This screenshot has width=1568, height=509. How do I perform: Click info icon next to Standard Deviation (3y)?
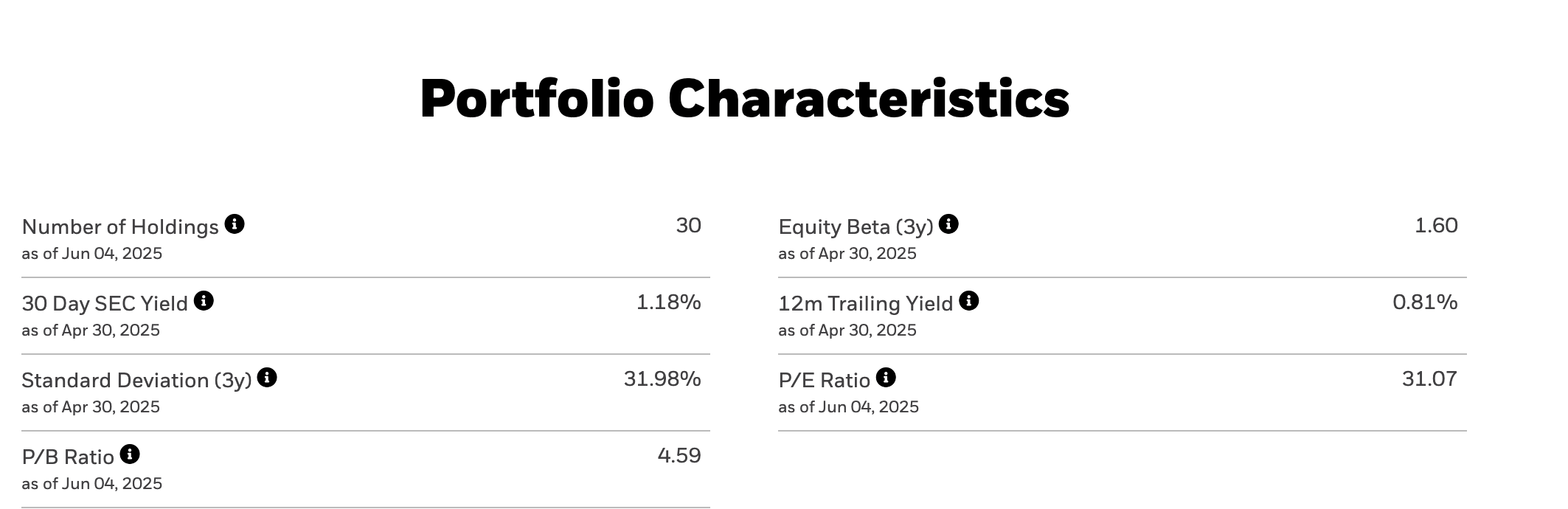click(x=267, y=377)
